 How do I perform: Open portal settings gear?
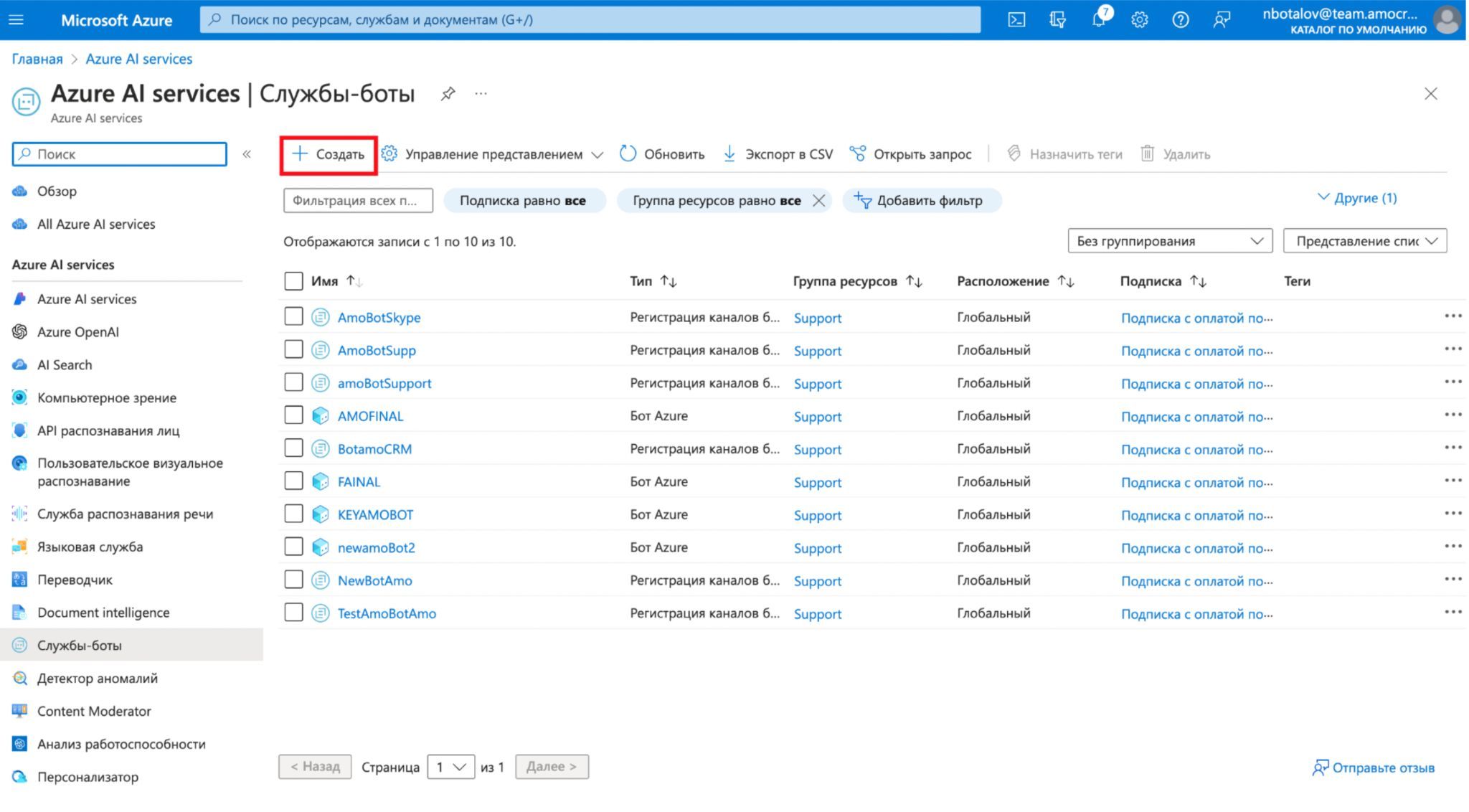[x=1139, y=19]
